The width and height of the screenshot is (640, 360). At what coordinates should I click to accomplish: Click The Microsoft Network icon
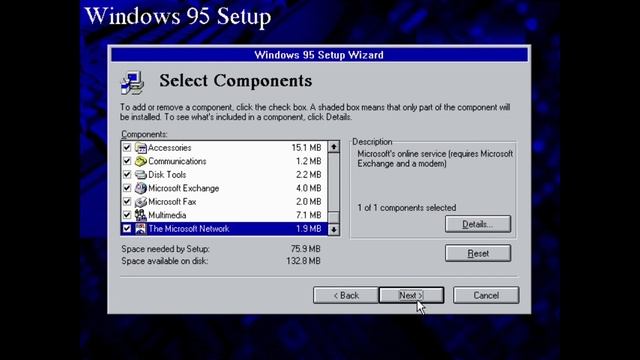tap(140, 229)
